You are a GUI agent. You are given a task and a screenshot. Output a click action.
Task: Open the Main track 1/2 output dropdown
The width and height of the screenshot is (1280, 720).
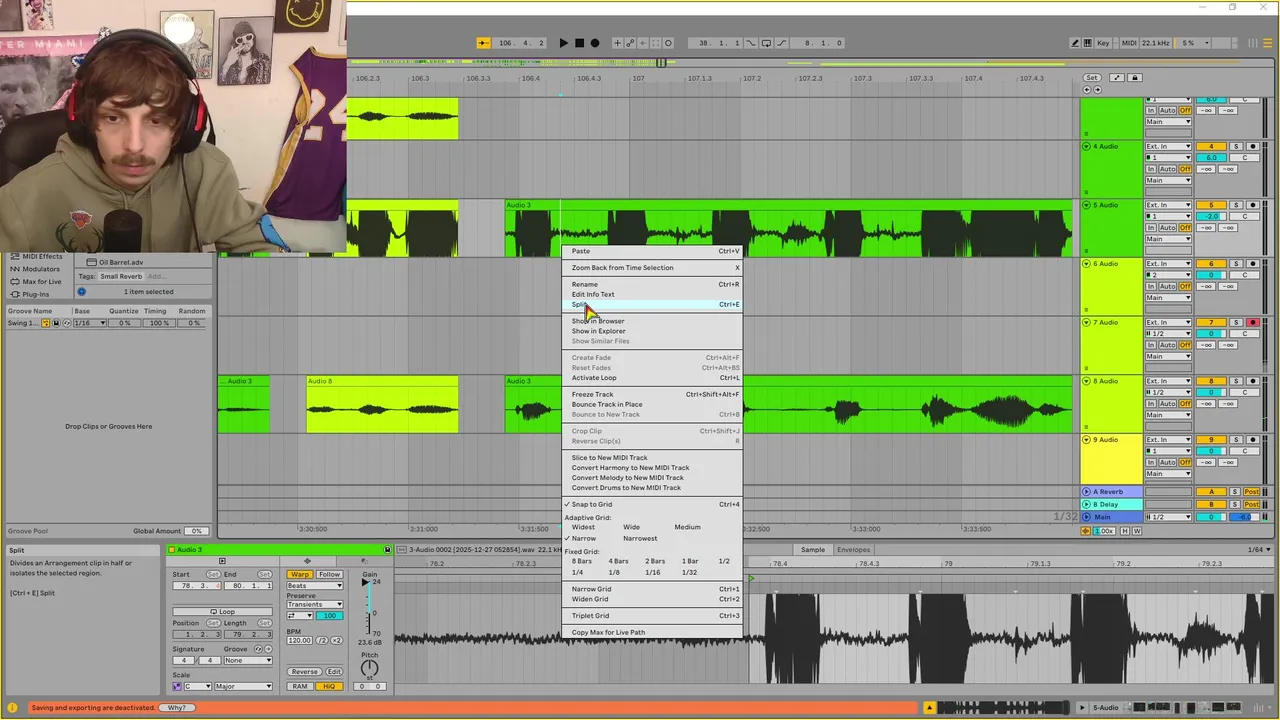click(x=1168, y=517)
